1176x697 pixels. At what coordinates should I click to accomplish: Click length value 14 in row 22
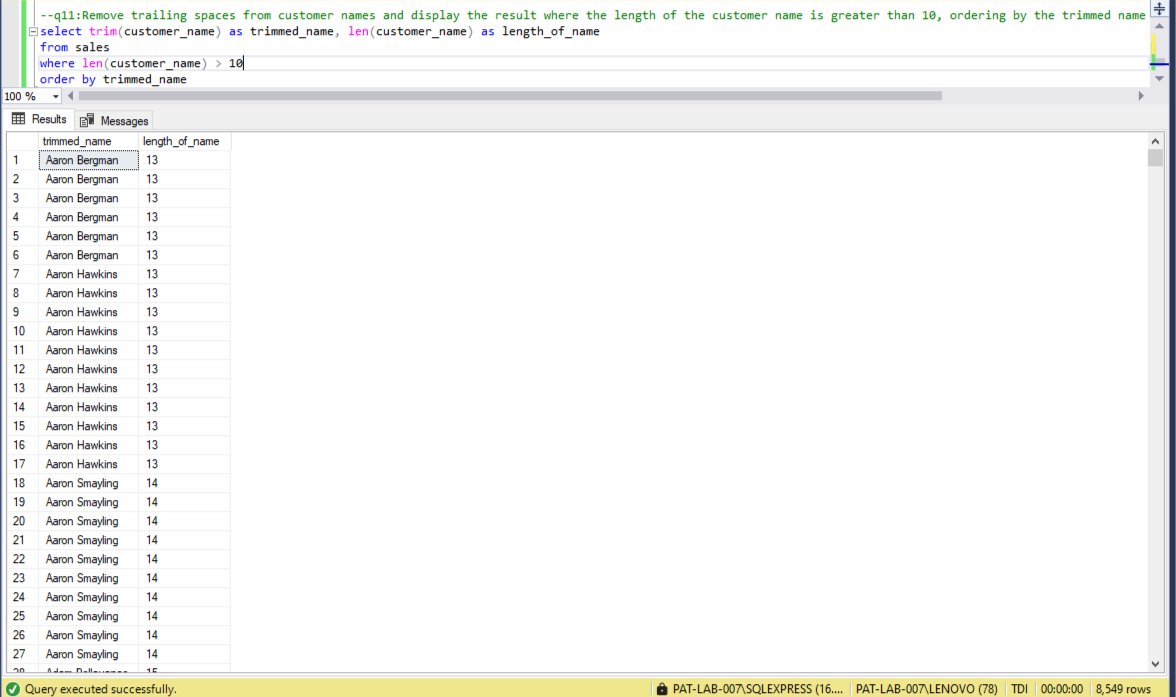[x=184, y=559]
